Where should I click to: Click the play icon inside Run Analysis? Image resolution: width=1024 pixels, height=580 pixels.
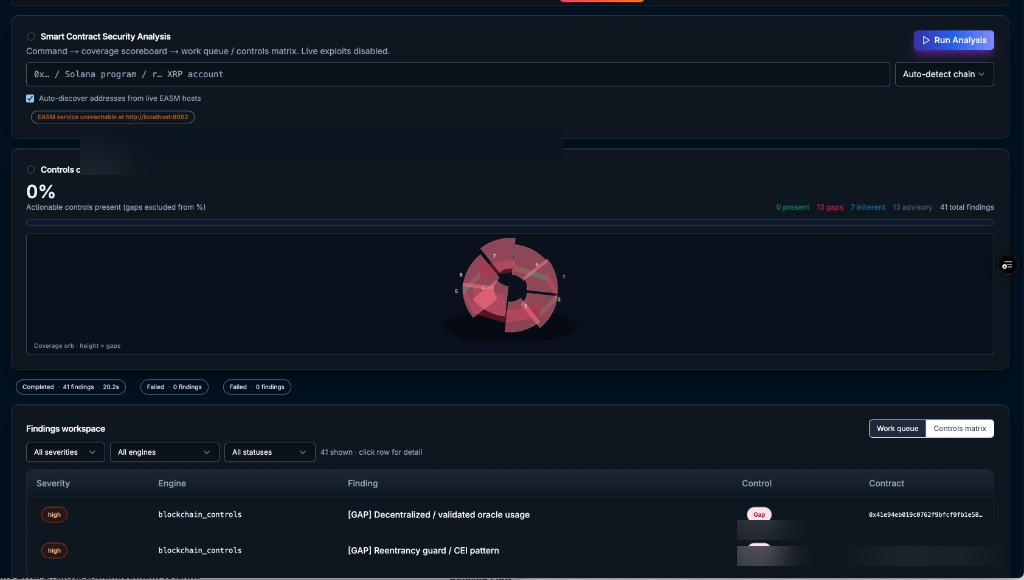pyautogui.click(x=925, y=40)
